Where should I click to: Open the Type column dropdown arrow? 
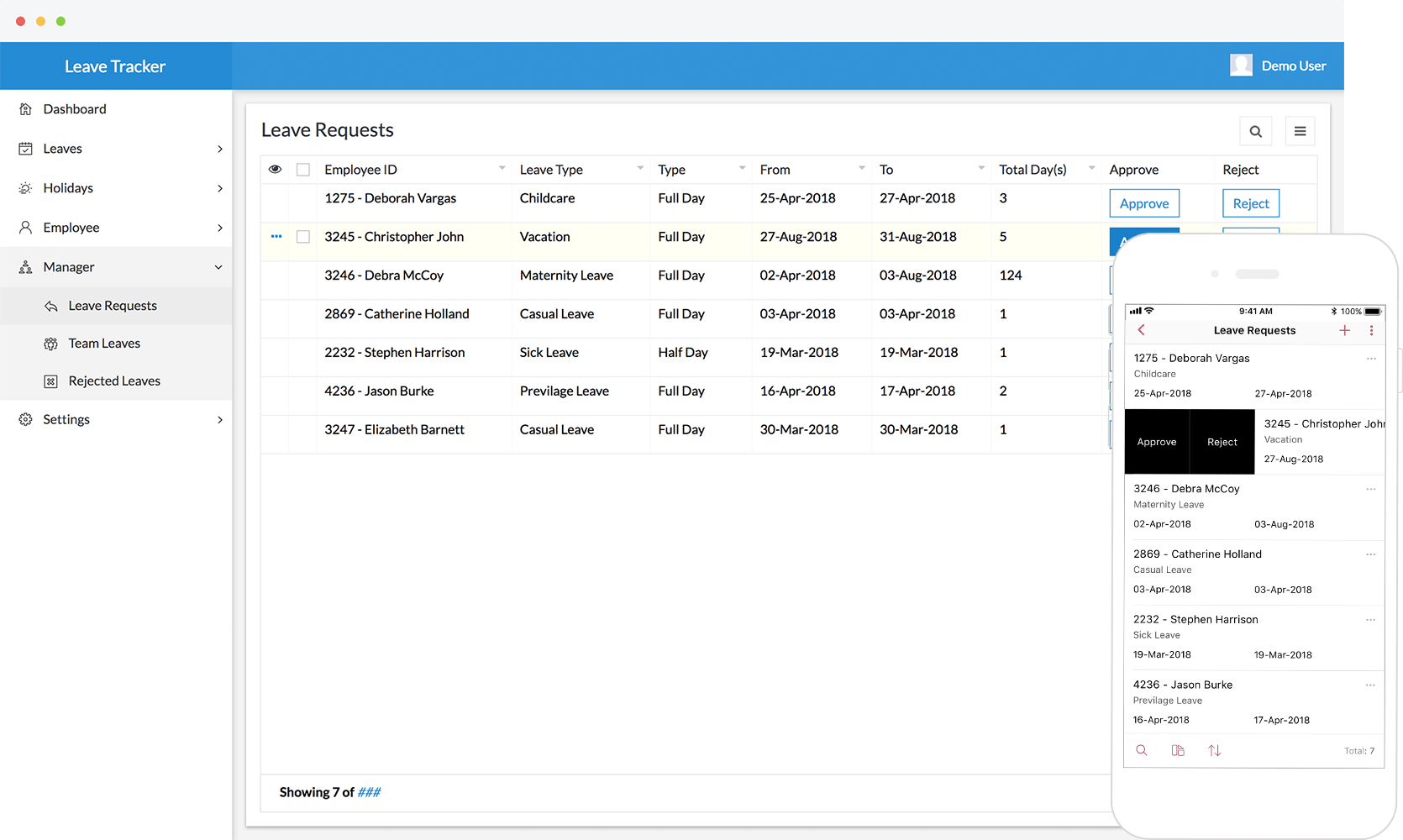click(742, 168)
